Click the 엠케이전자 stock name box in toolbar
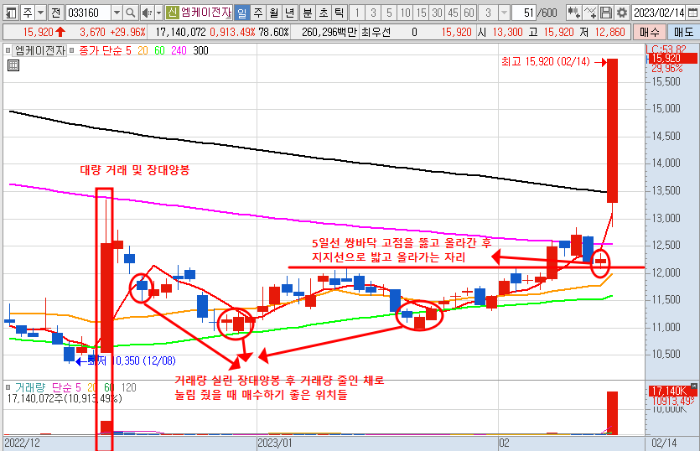This screenshot has width=700, height=451. 206,13
